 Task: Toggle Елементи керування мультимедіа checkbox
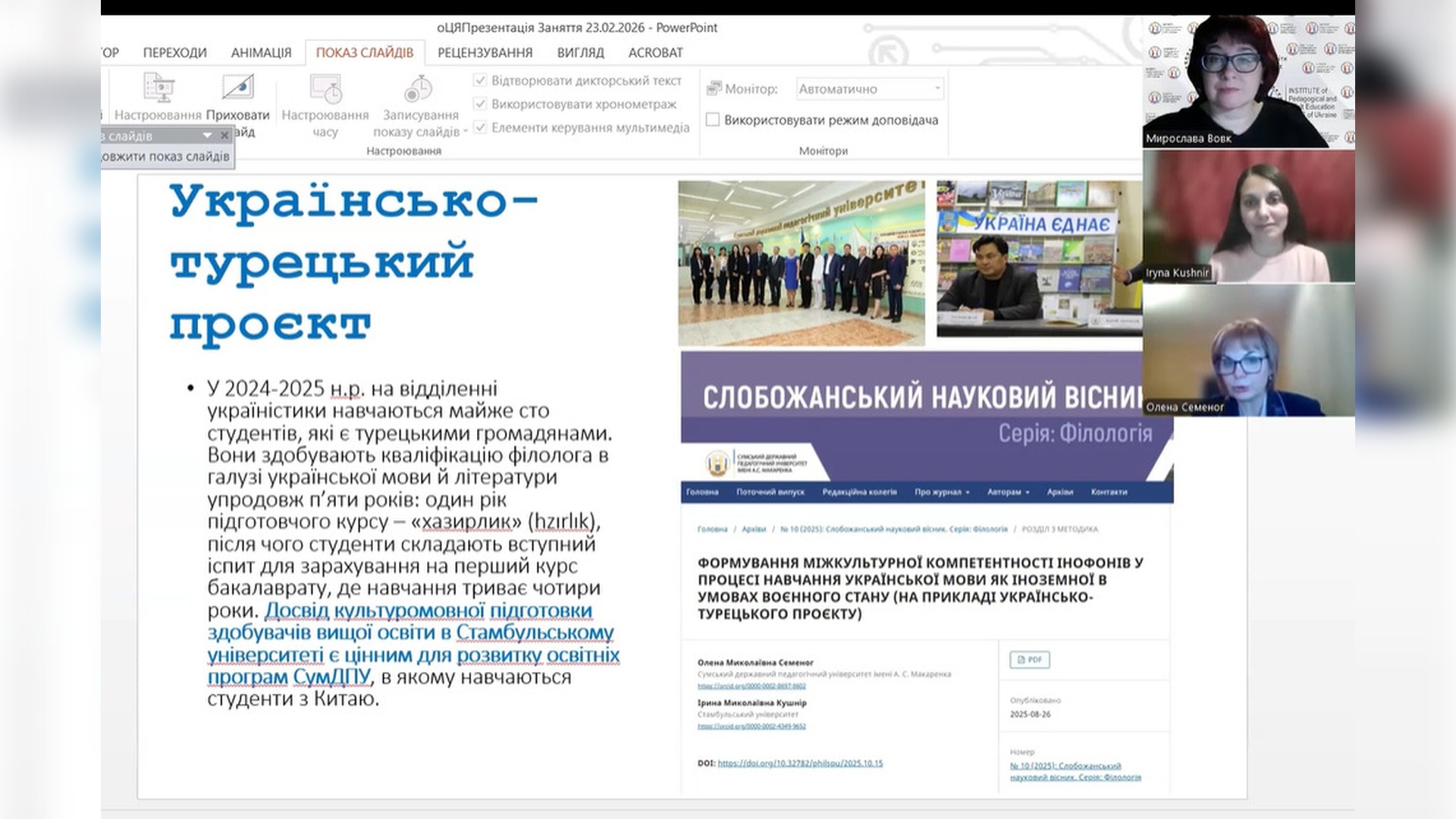click(480, 127)
